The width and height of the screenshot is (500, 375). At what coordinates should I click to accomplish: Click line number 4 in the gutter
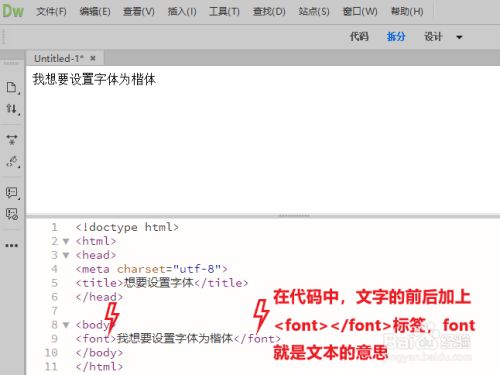[x=55, y=269]
